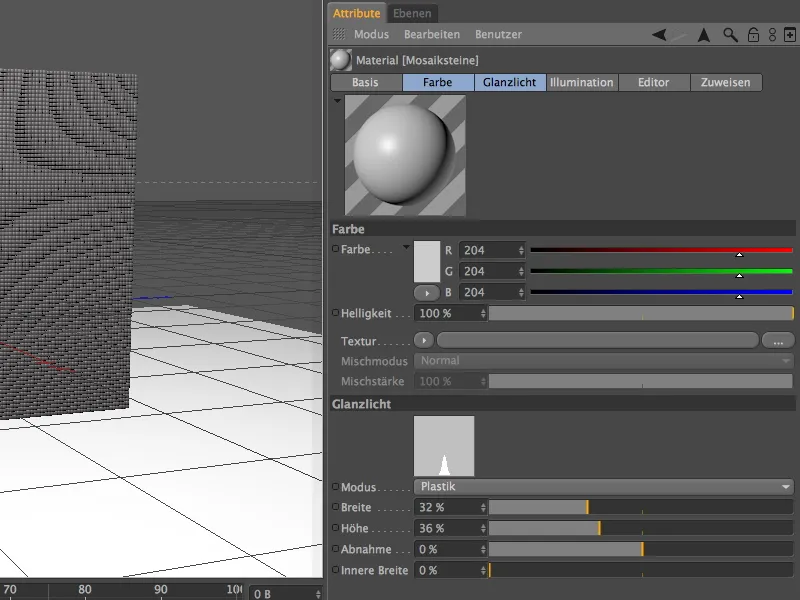
Task: Click the grid icon left of Modus menu
Action: 338,34
